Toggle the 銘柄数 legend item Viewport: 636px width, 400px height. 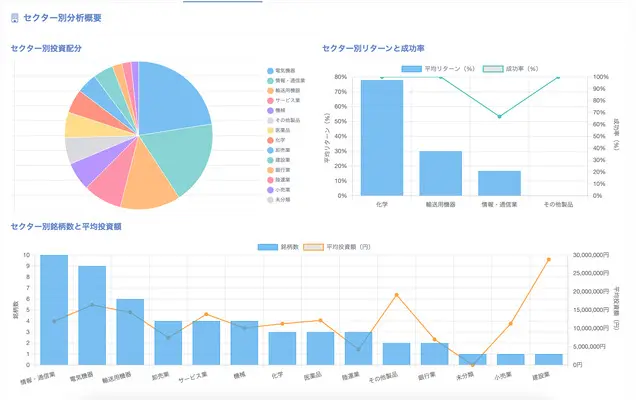pyautogui.click(x=278, y=247)
